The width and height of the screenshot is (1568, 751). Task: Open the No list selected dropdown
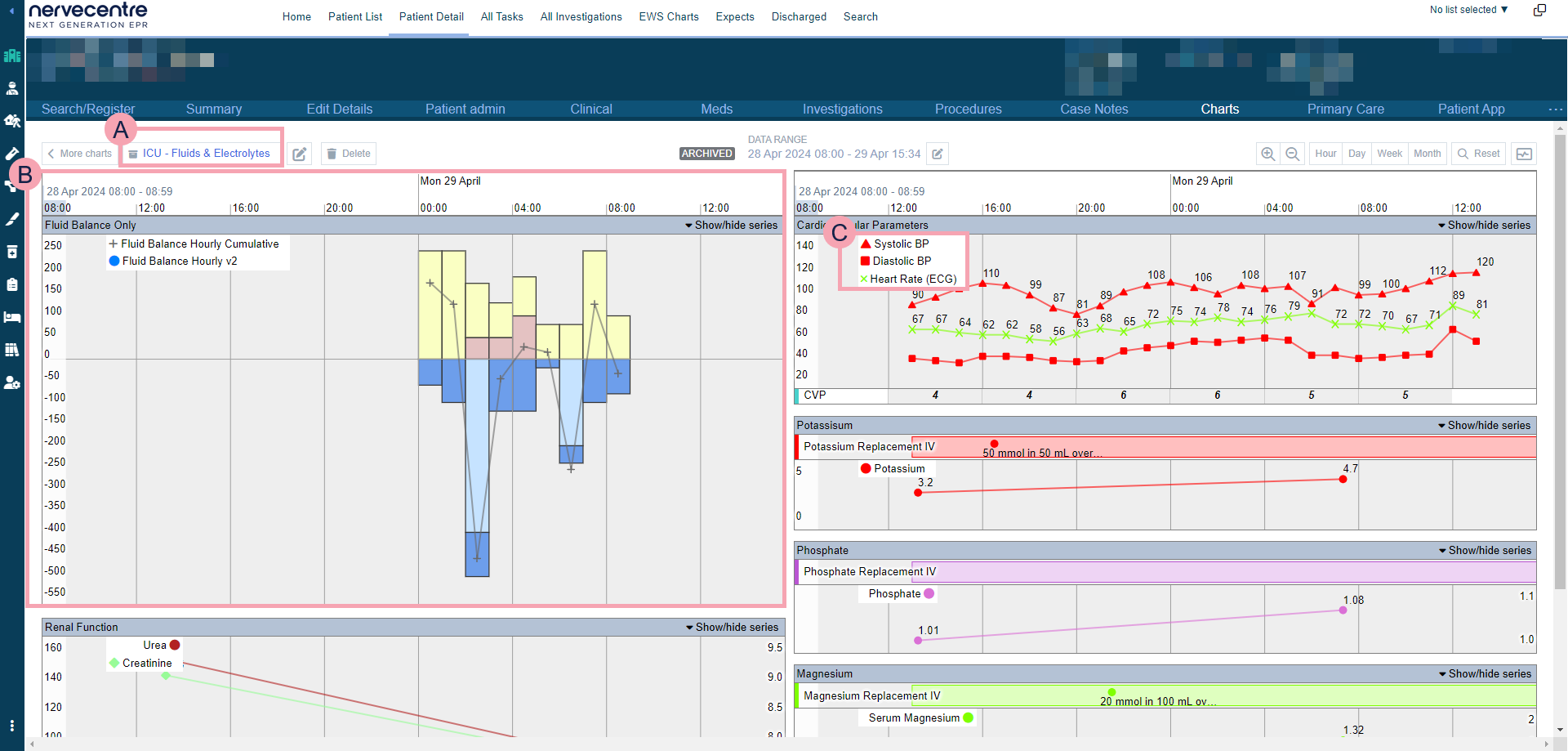pyautogui.click(x=1468, y=10)
